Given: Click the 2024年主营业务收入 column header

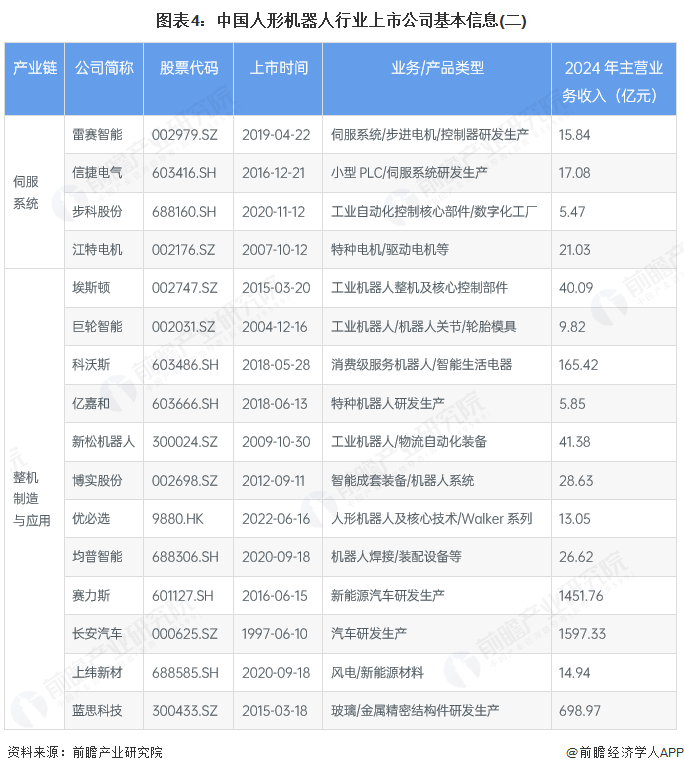Looking at the screenshot, I should [613, 81].
